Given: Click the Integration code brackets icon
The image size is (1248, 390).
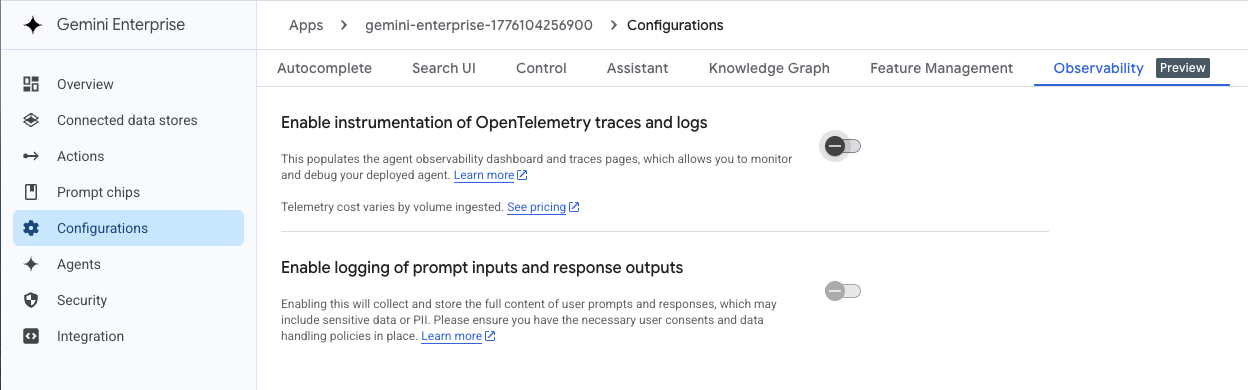Looking at the screenshot, I should [x=31, y=336].
